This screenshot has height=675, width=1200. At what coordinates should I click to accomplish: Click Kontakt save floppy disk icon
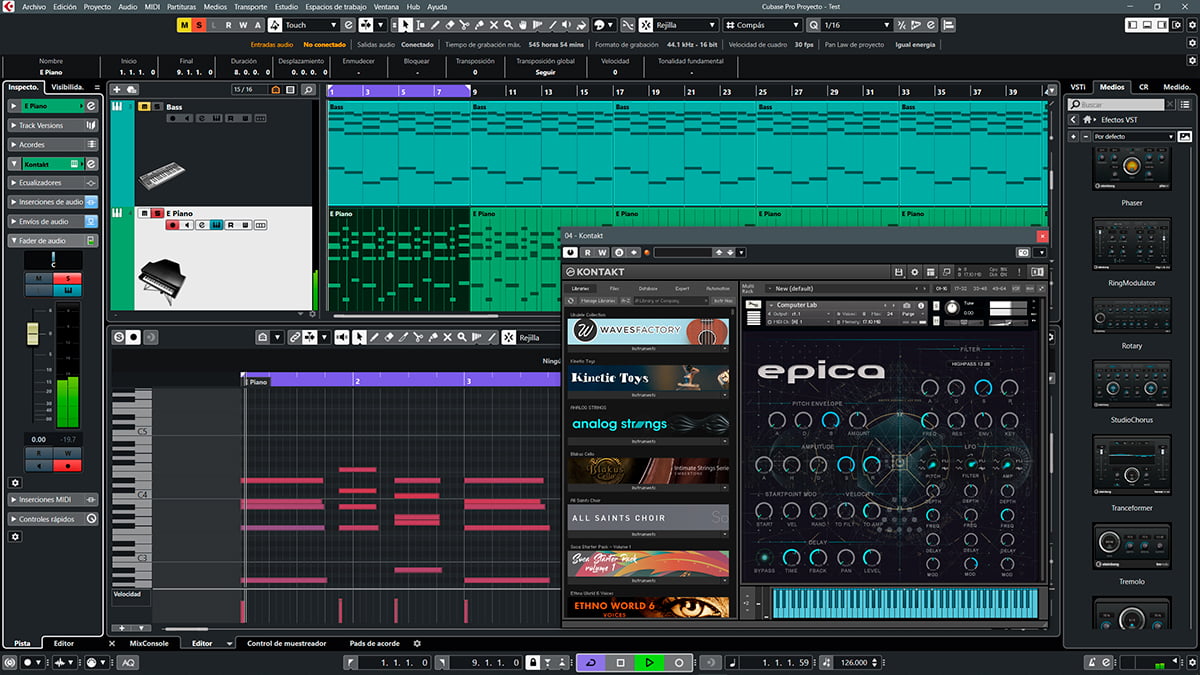point(899,272)
